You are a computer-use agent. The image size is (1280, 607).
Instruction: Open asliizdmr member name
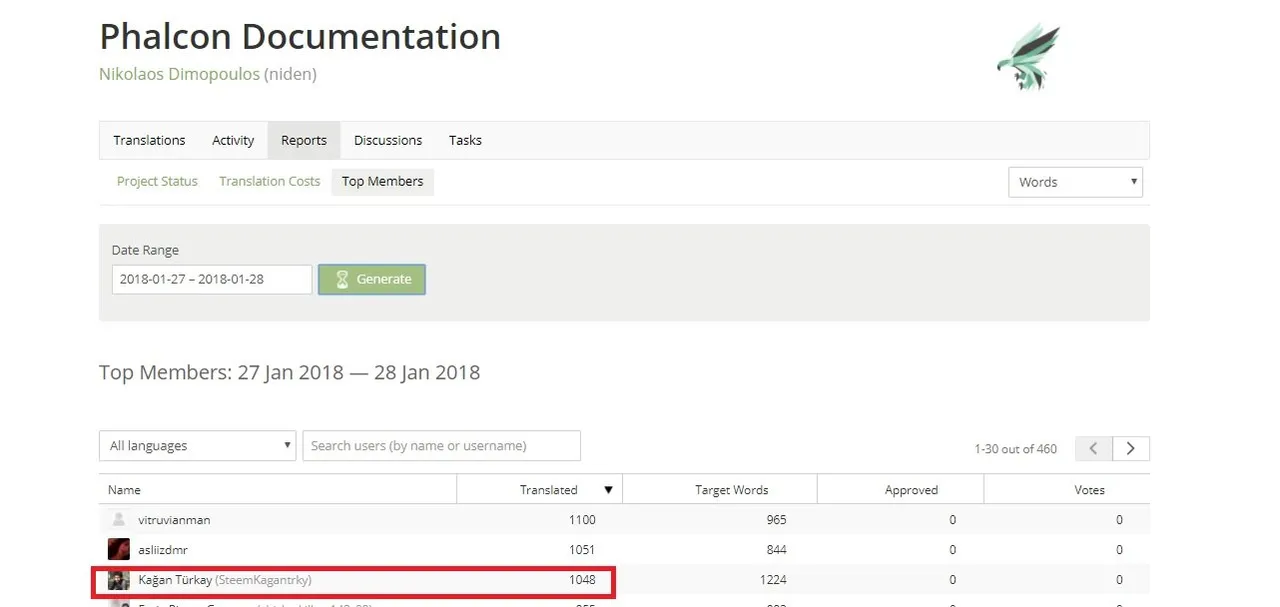coord(163,550)
